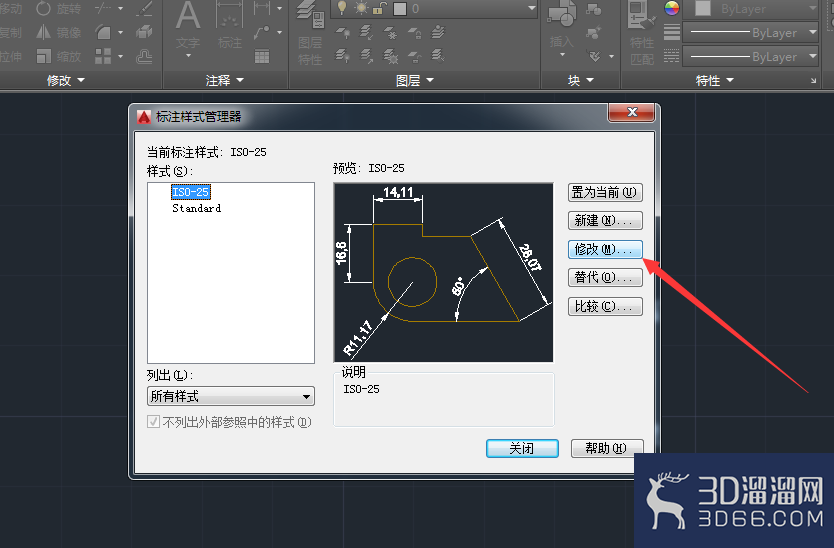The height and width of the screenshot is (548, 834).
Task: Expand the 注释 panel title
Action: [x=224, y=80]
